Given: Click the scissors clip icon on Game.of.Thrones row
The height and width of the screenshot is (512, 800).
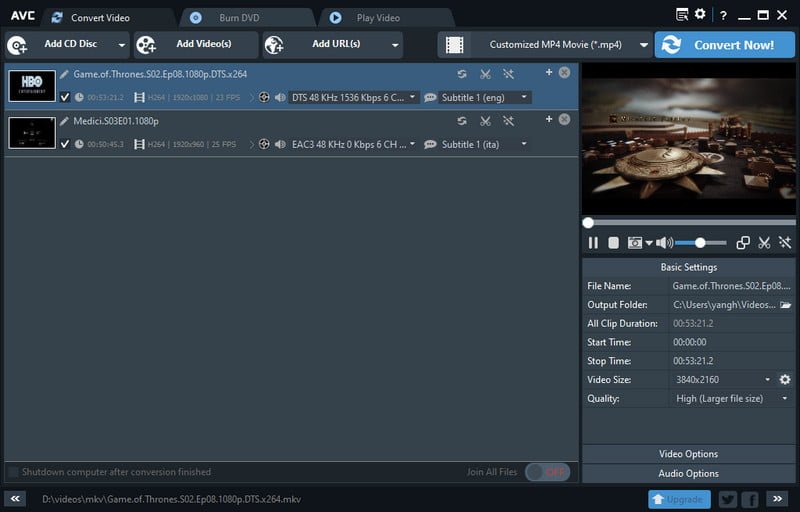Looking at the screenshot, I should (x=485, y=74).
